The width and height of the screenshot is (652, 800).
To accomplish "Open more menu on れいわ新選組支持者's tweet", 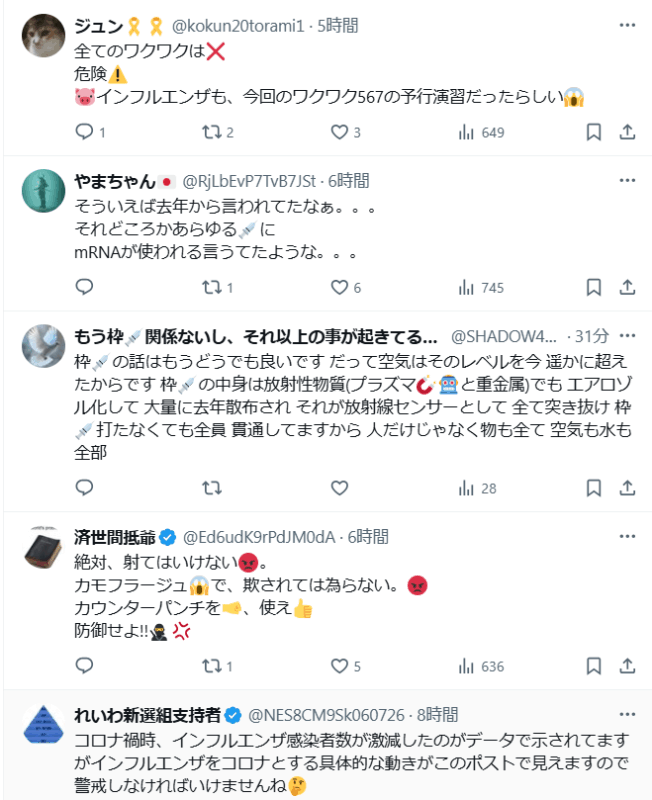I will [x=627, y=715].
